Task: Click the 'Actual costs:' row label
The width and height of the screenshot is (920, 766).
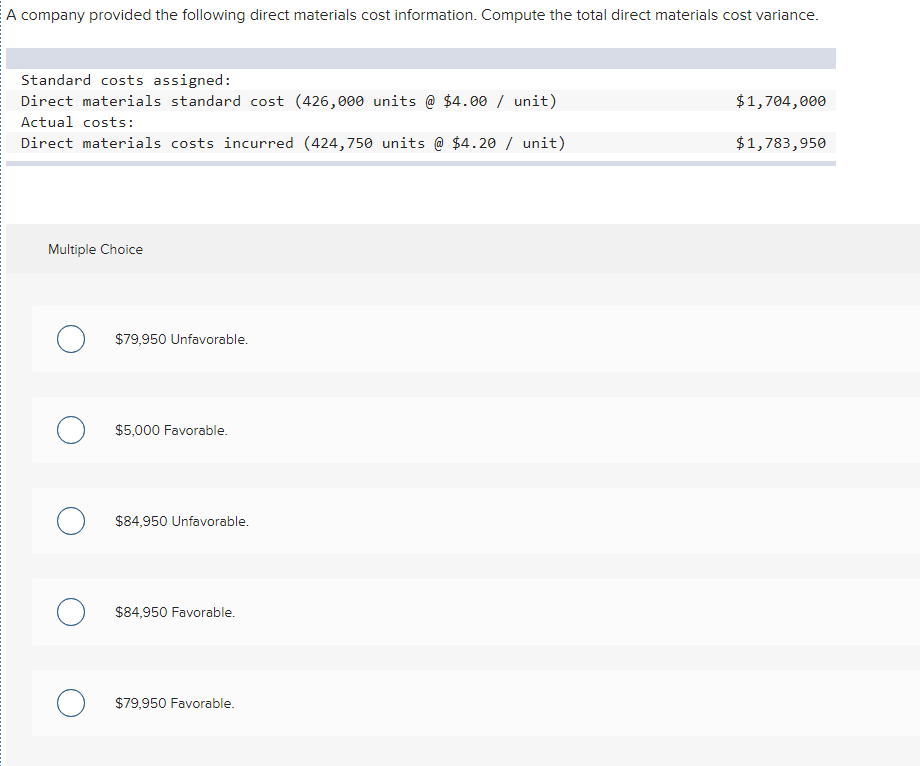Action: 77,122
